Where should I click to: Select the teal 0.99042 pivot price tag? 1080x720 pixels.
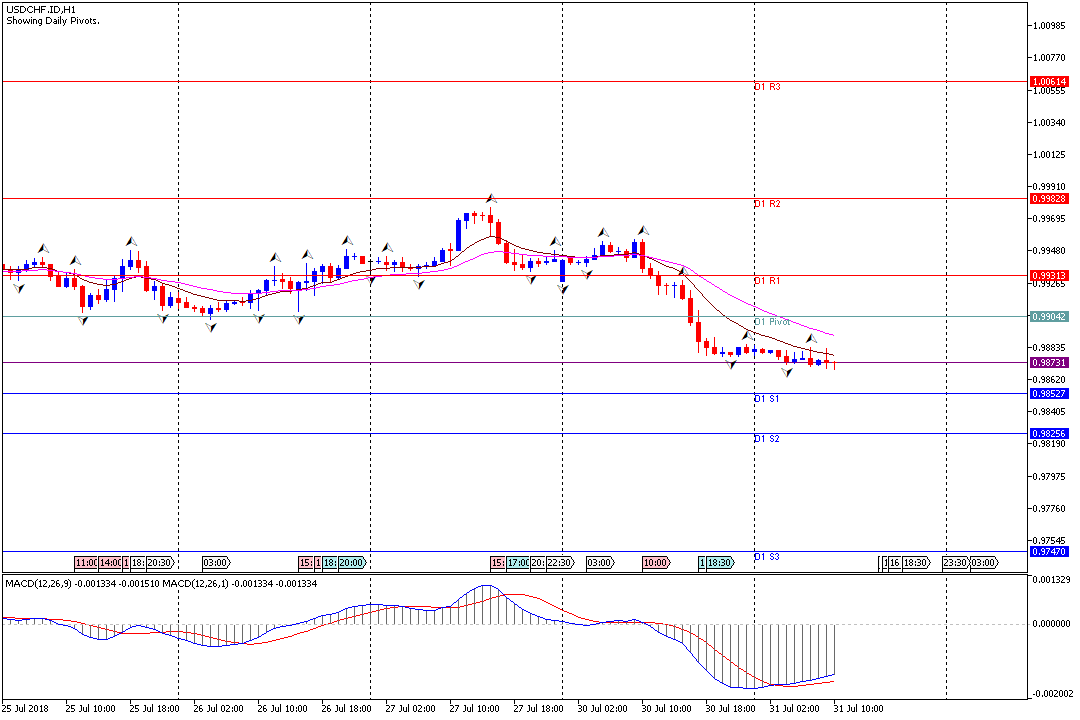[x=1049, y=317]
